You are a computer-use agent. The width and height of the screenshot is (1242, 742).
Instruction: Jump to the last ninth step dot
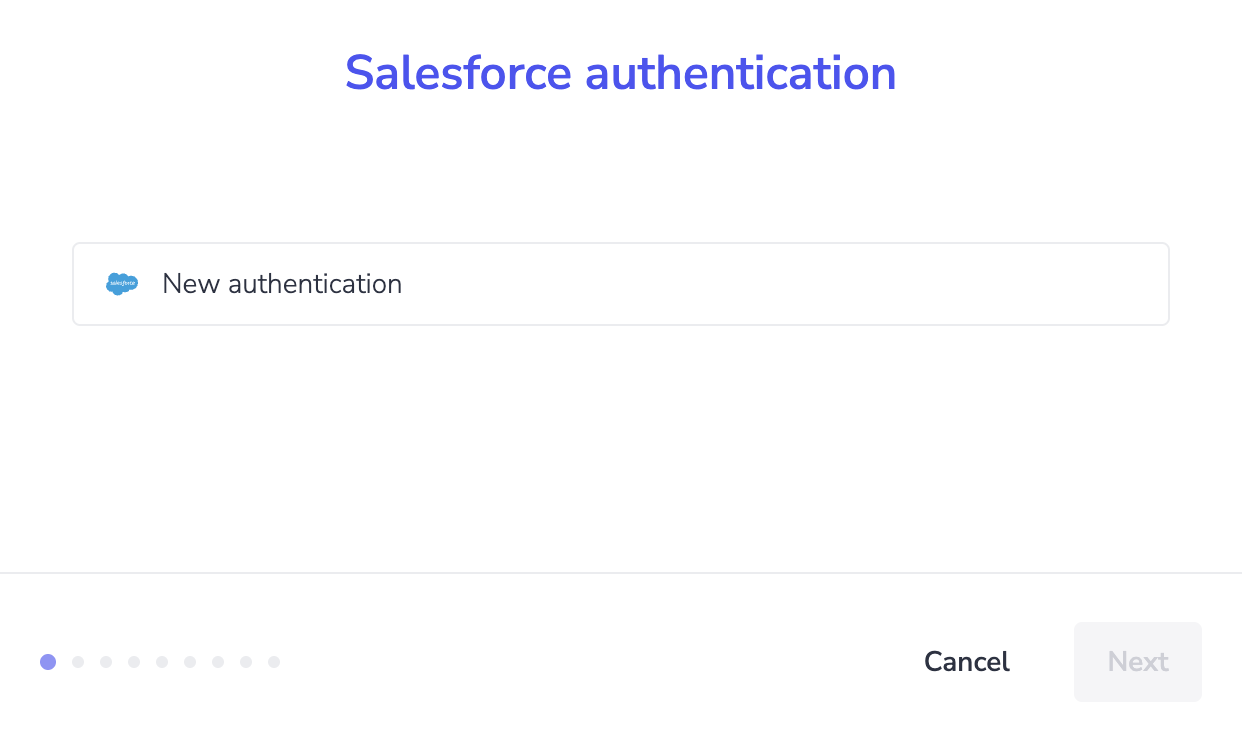274,662
